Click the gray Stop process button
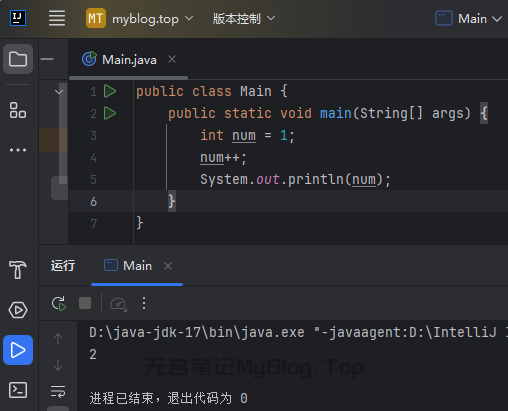Image resolution: width=508 pixels, height=411 pixels. [x=85, y=303]
